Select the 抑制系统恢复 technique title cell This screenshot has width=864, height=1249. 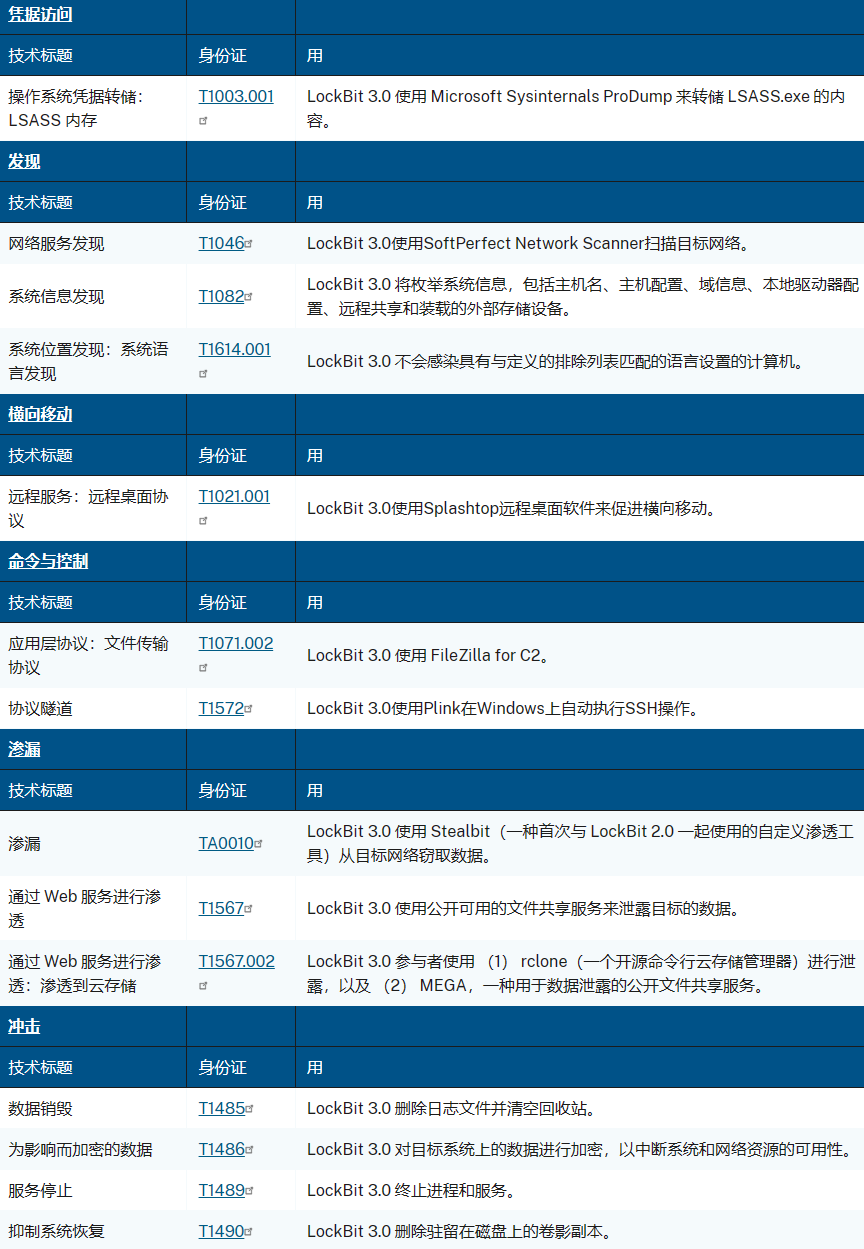click(x=93, y=1232)
